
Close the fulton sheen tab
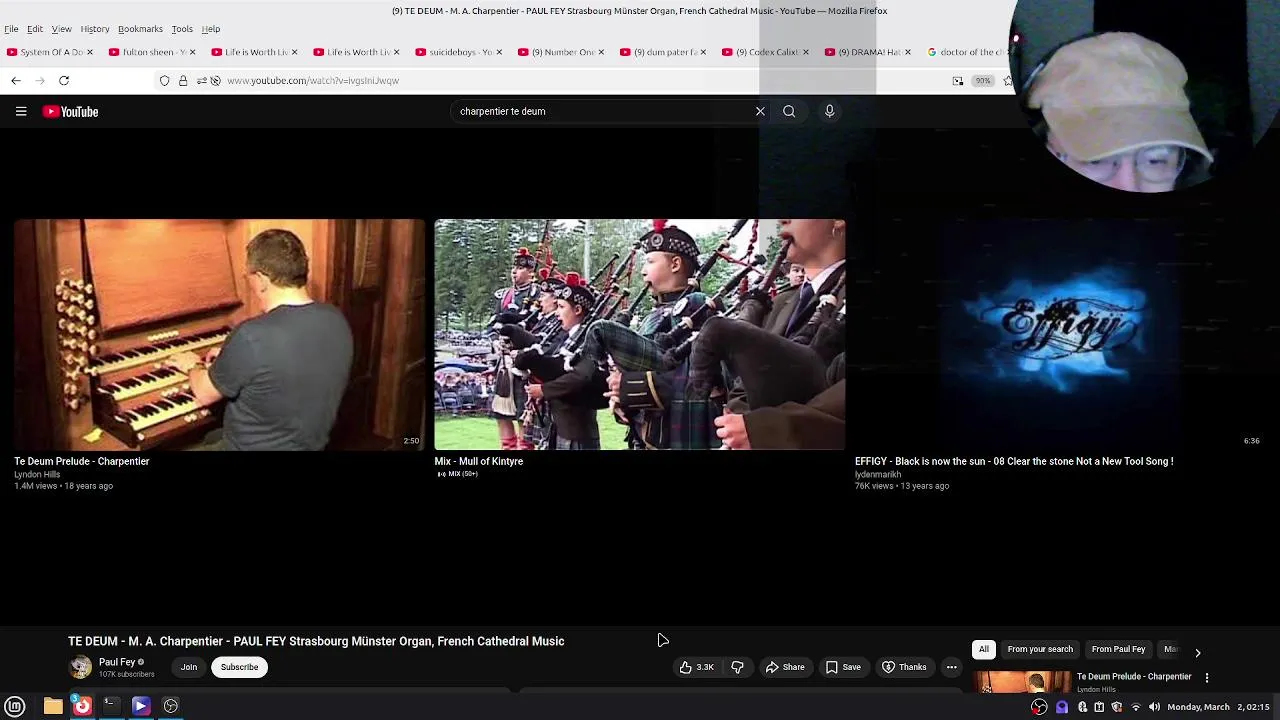coord(192,52)
